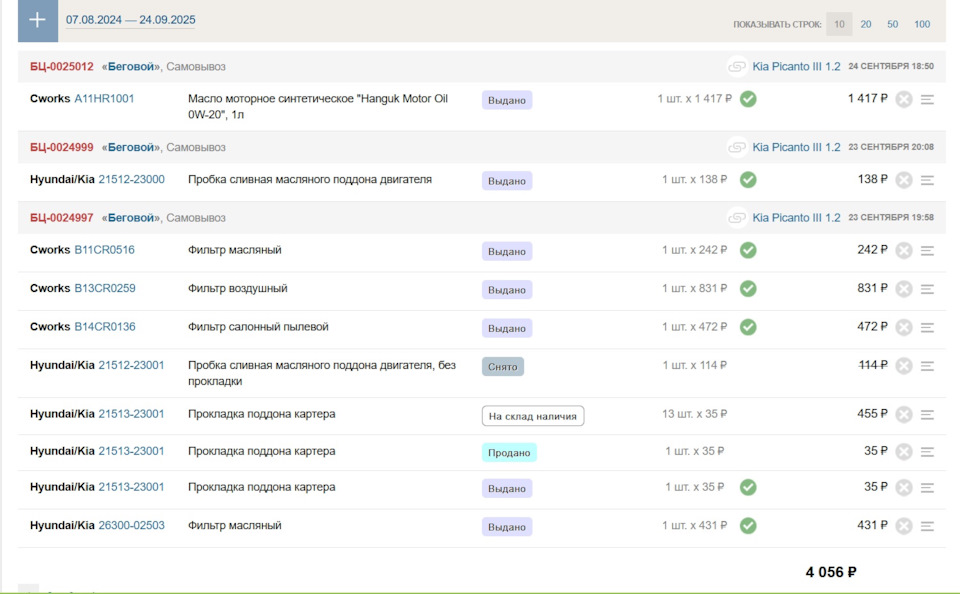The width and height of the screenshot is (960, 594).
Task: Open the date range 07.08.2024 — 24.09.2025 selector
Action: [130, 20]
